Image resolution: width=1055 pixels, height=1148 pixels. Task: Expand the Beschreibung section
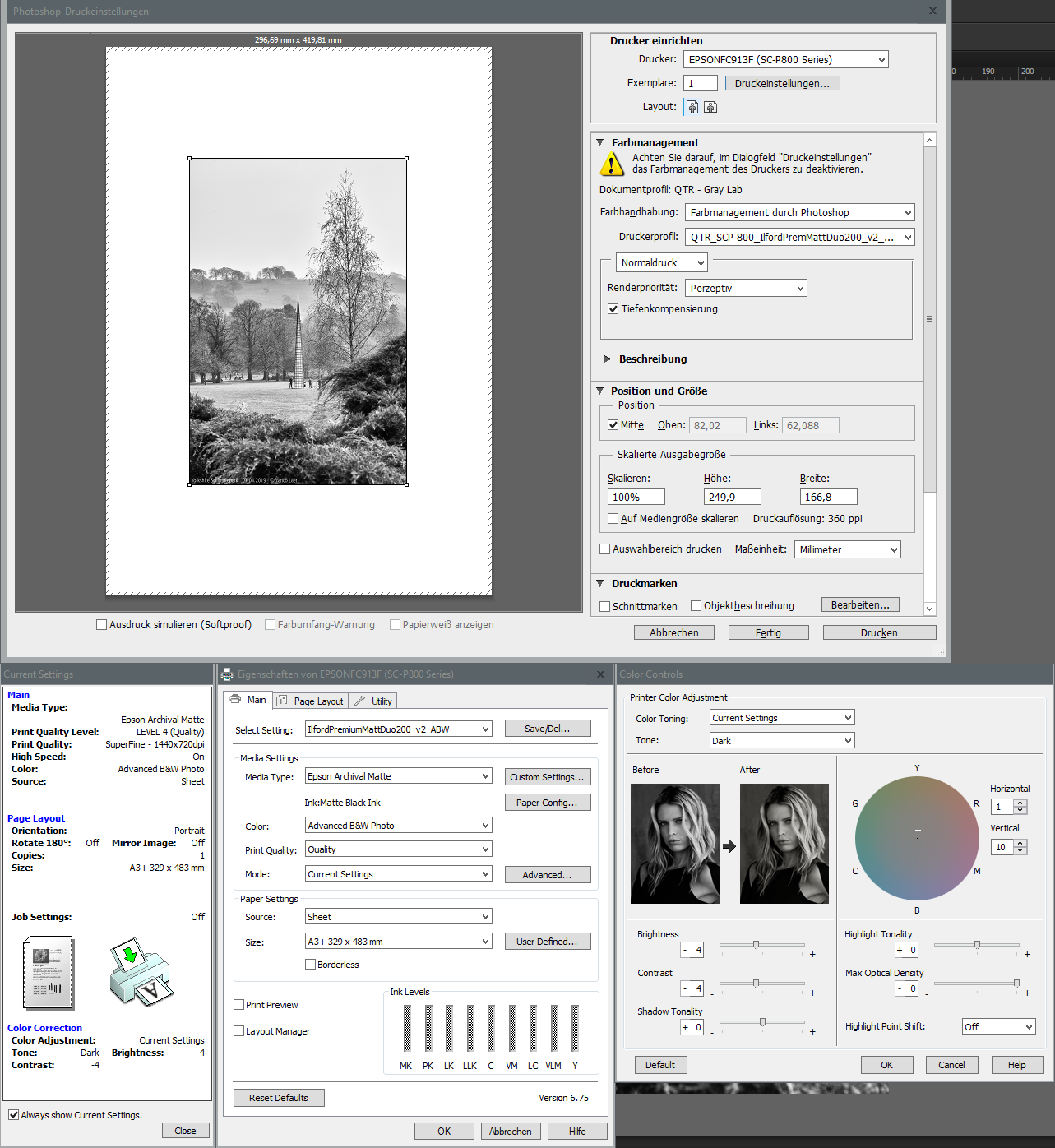tap(608, 359)
